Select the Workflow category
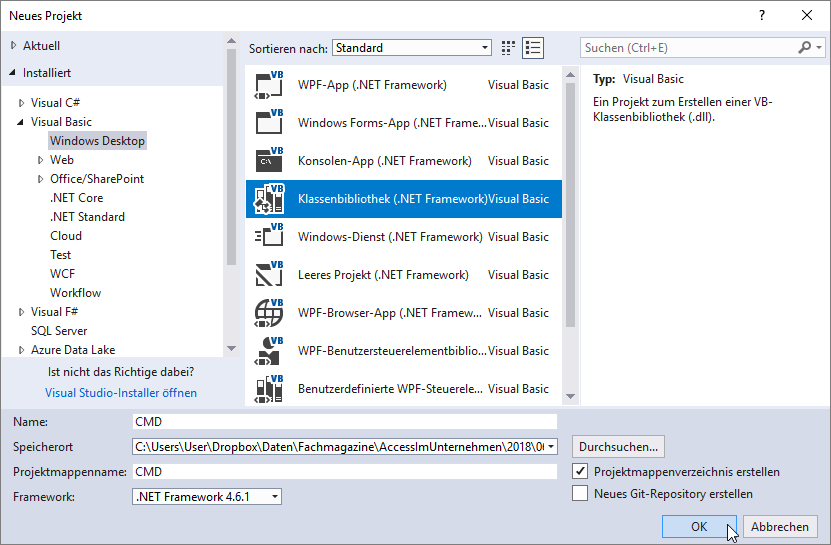The height and width of the screenshot is (545, 831). 75,293
